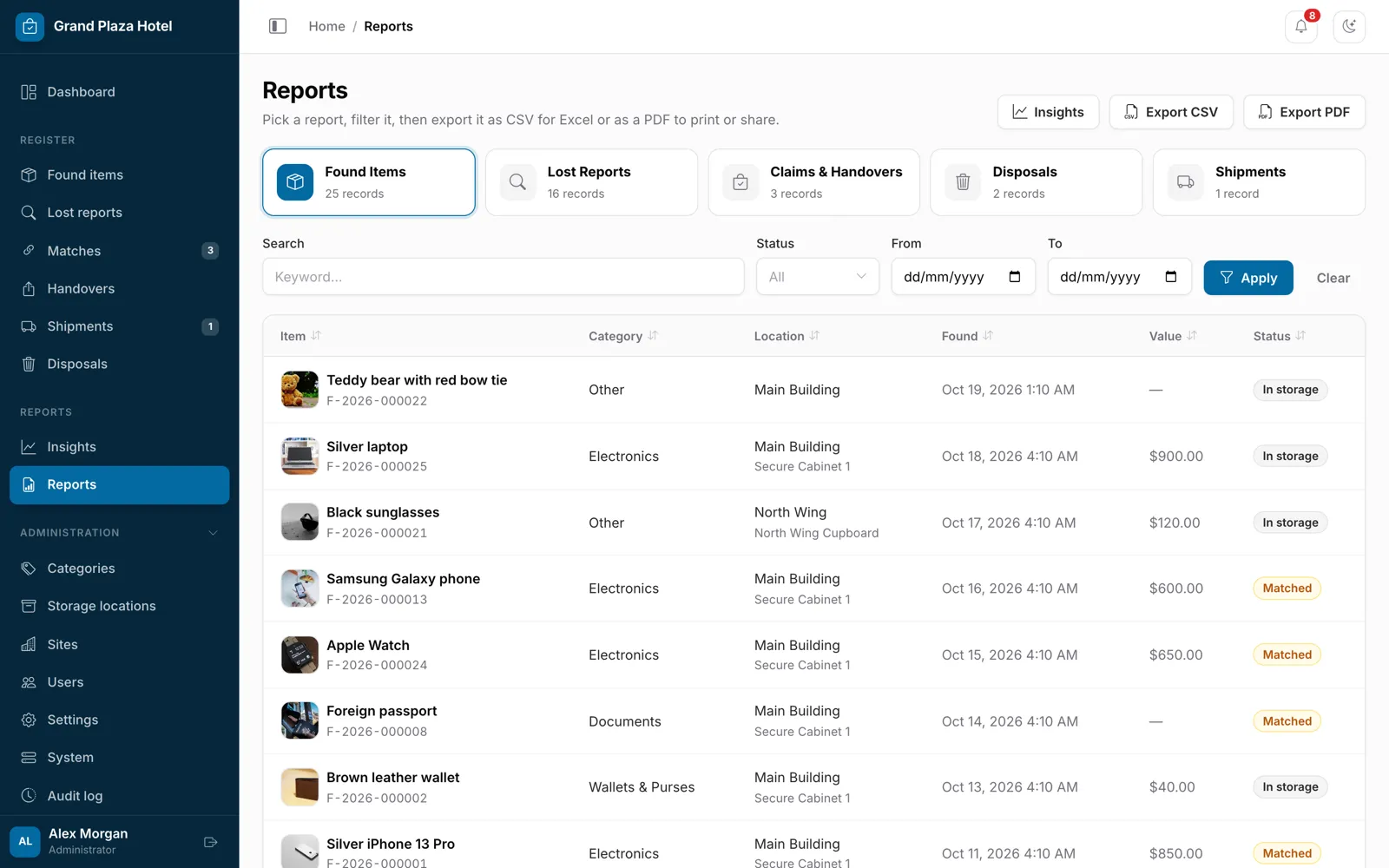Image resolution: width=1389 pixels, height=868 pixels.
Task: Go to Storage locations page
Action: pos(120,606)
